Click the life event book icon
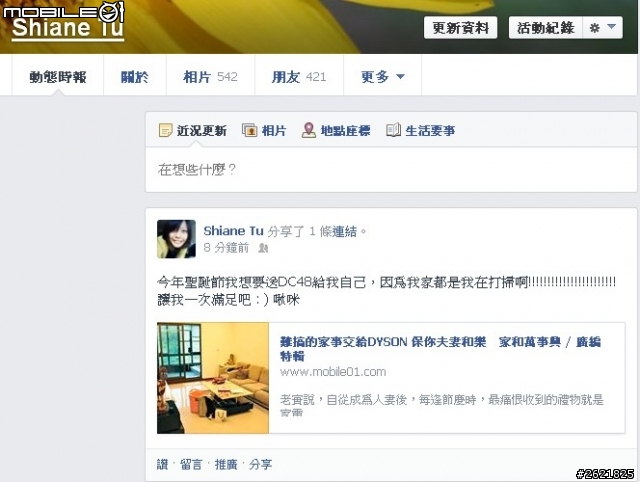 point(393,130)
